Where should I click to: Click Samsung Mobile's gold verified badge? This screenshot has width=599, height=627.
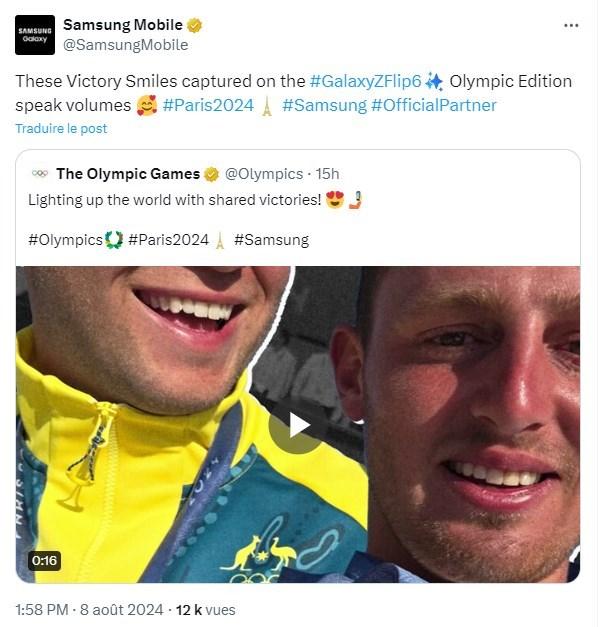(x=195, y=25)
